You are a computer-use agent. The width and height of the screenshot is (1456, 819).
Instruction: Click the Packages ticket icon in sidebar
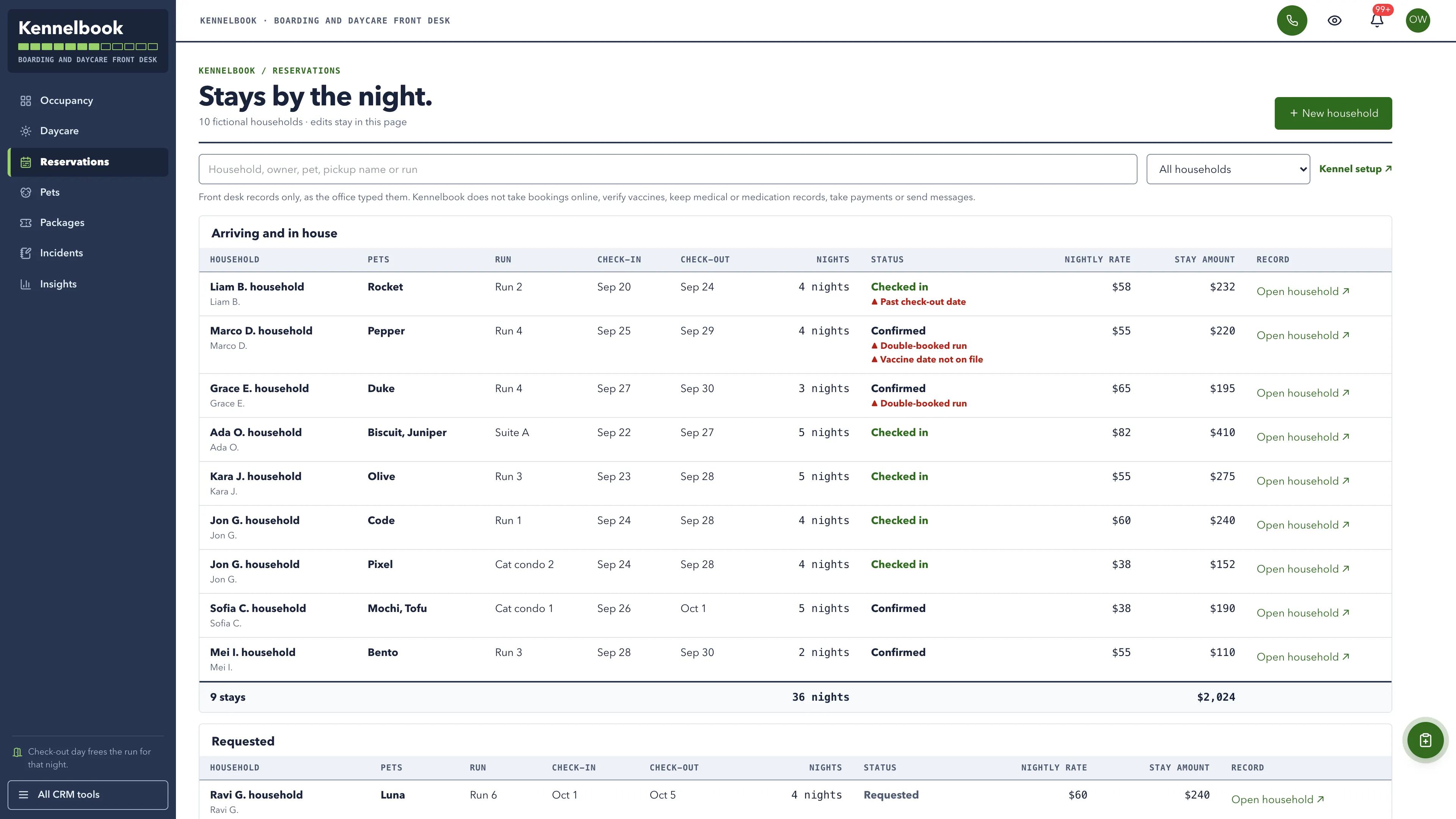pyautogui.click(x=25, y=223)
